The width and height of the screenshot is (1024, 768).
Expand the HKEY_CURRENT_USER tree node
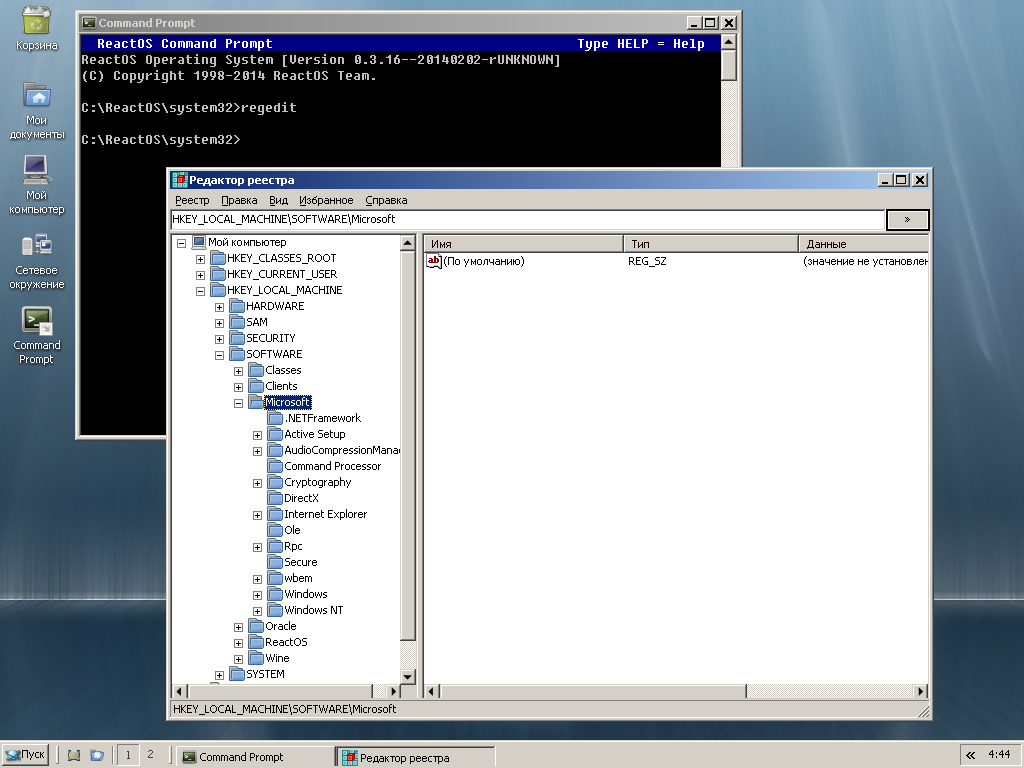[x=200, y=275]
